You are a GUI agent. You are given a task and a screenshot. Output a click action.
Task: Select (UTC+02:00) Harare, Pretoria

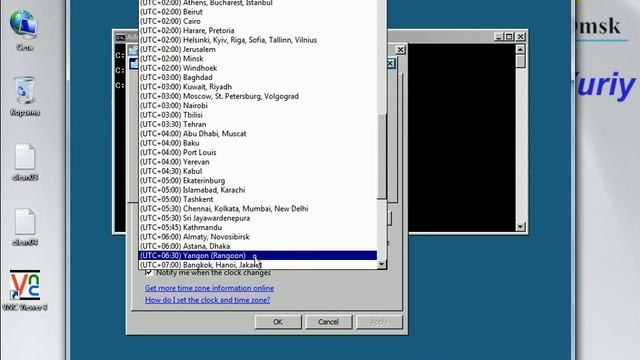pos(258,30)
